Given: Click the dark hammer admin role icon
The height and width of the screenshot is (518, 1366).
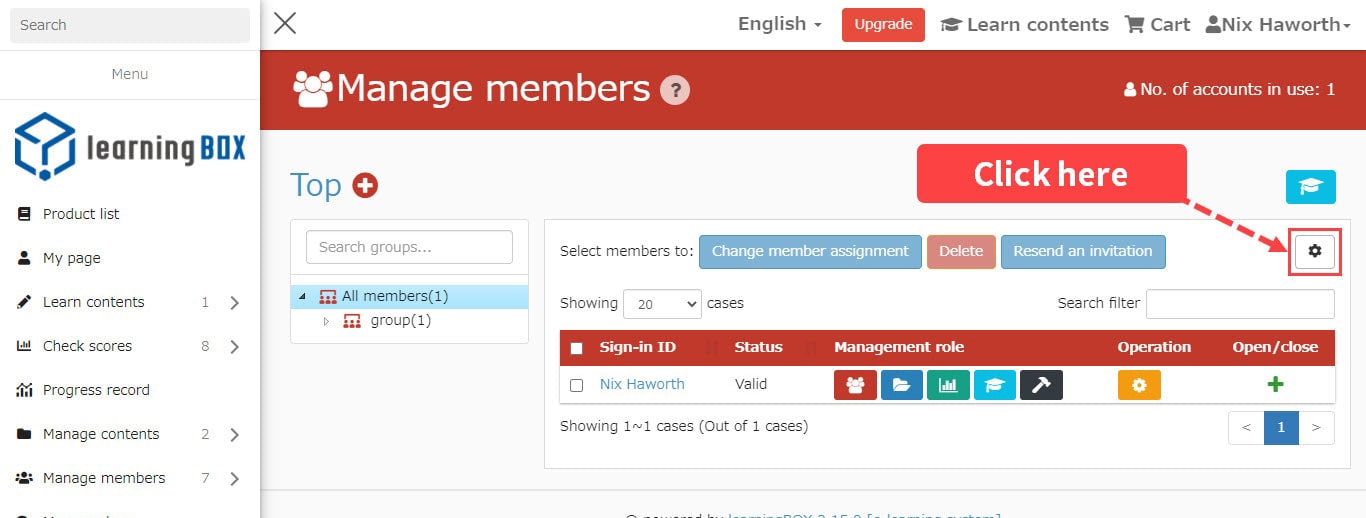Looking at the screenshot, I should (x=1041, y=385).
